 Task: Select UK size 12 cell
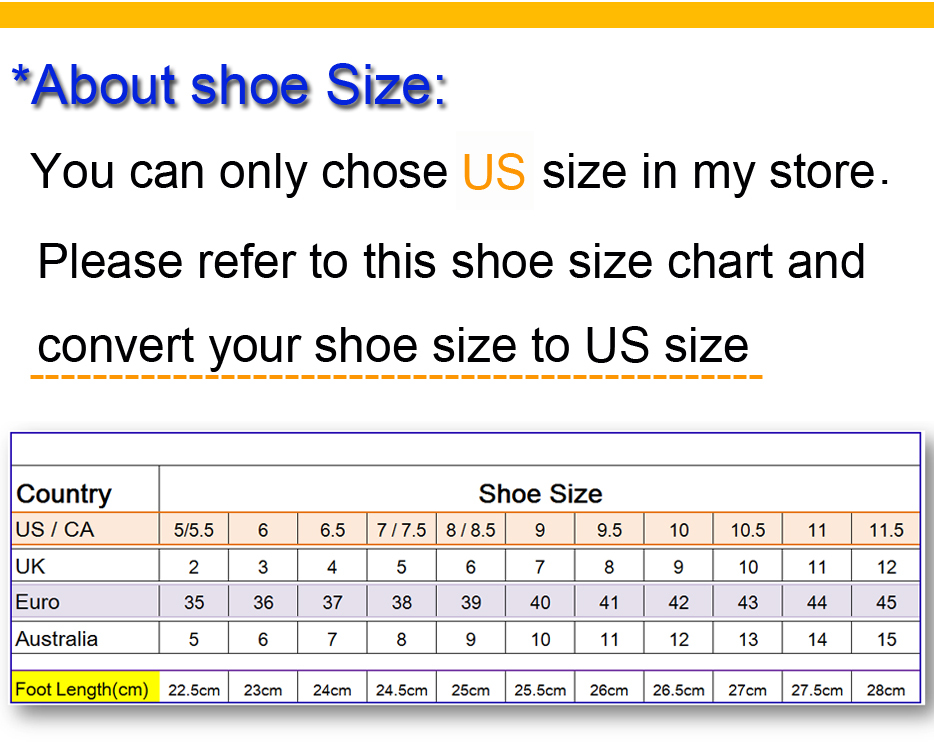[886, 566]
